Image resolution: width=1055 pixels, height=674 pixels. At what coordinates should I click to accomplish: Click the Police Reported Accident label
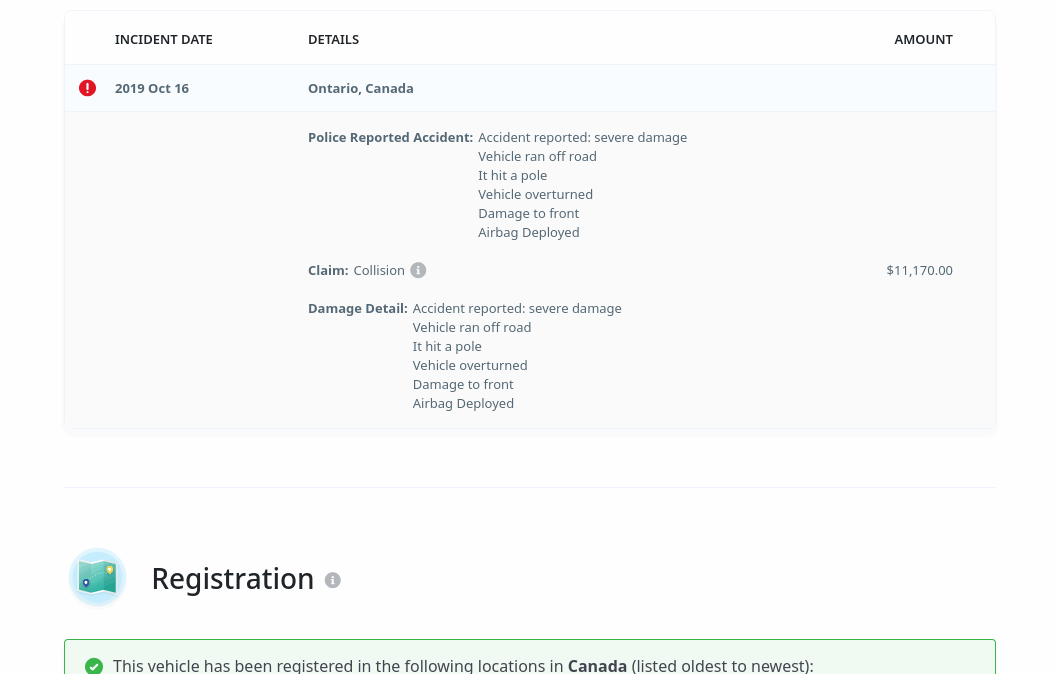[391, 137]
